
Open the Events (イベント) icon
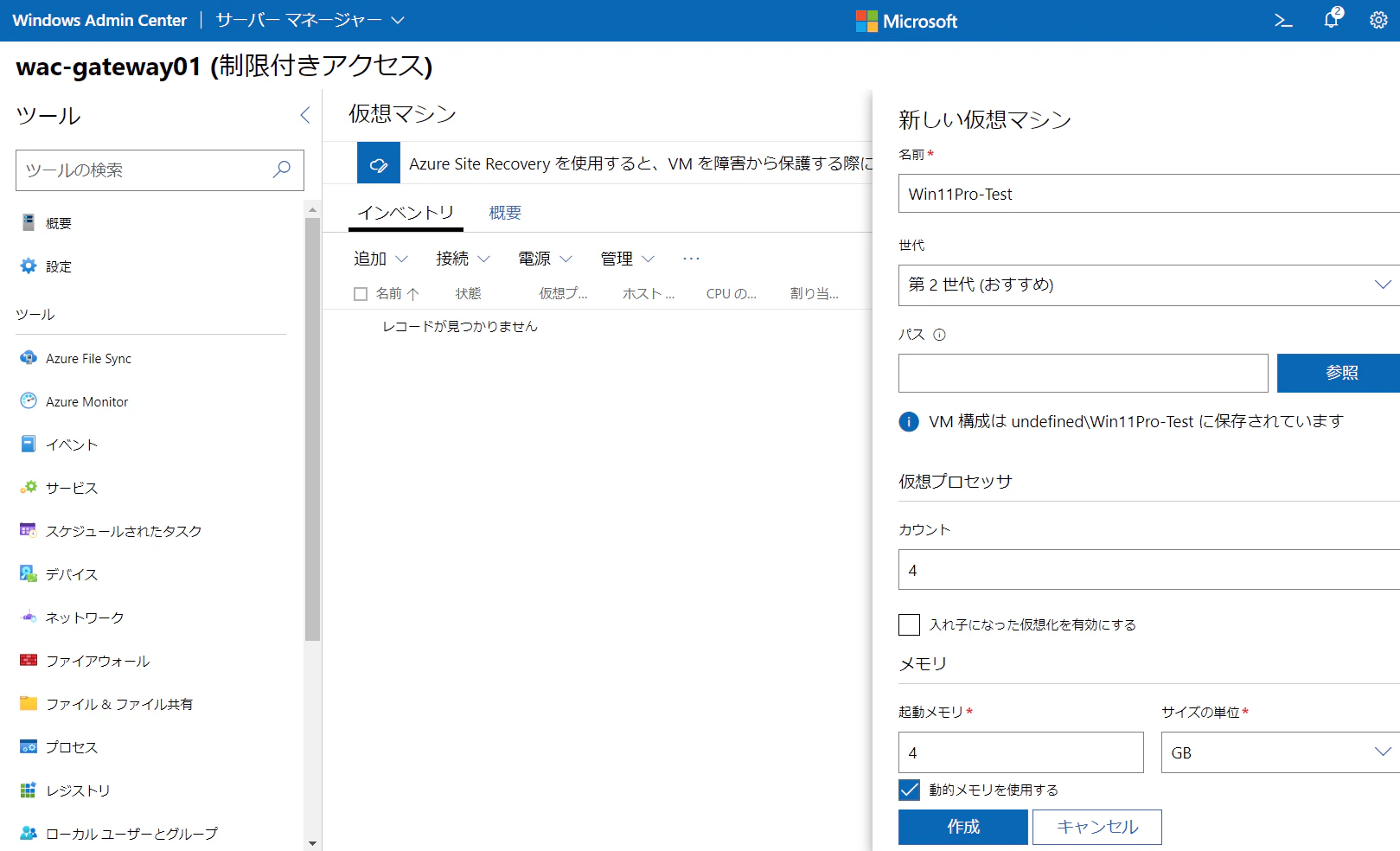pos(29,445)
